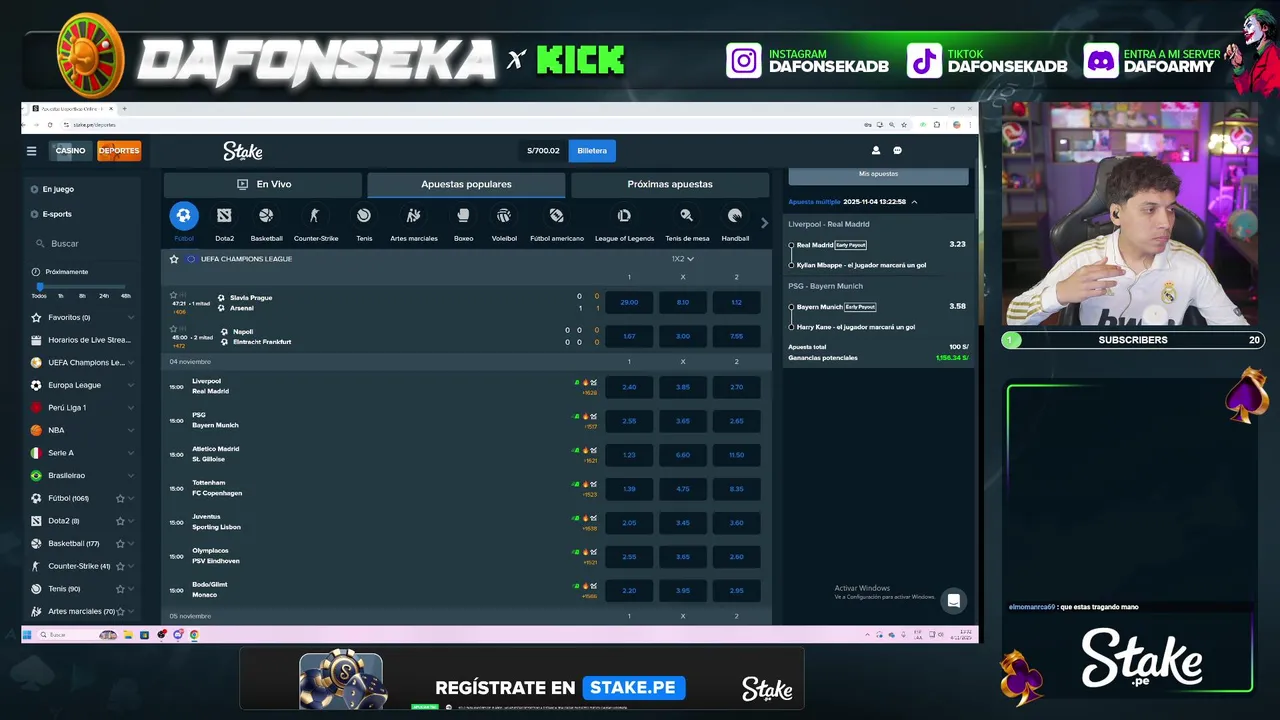1280x720 pixels.
Task: Select the Tenis sport icon
Action: click(364, 215)
